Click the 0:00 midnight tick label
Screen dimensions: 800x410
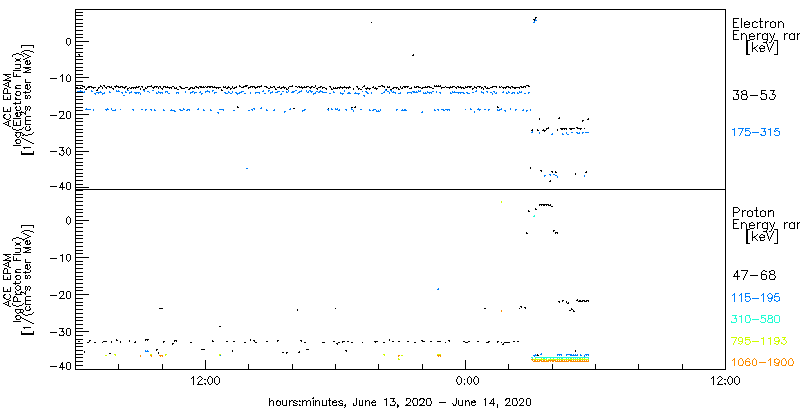(x=466, y=380)
